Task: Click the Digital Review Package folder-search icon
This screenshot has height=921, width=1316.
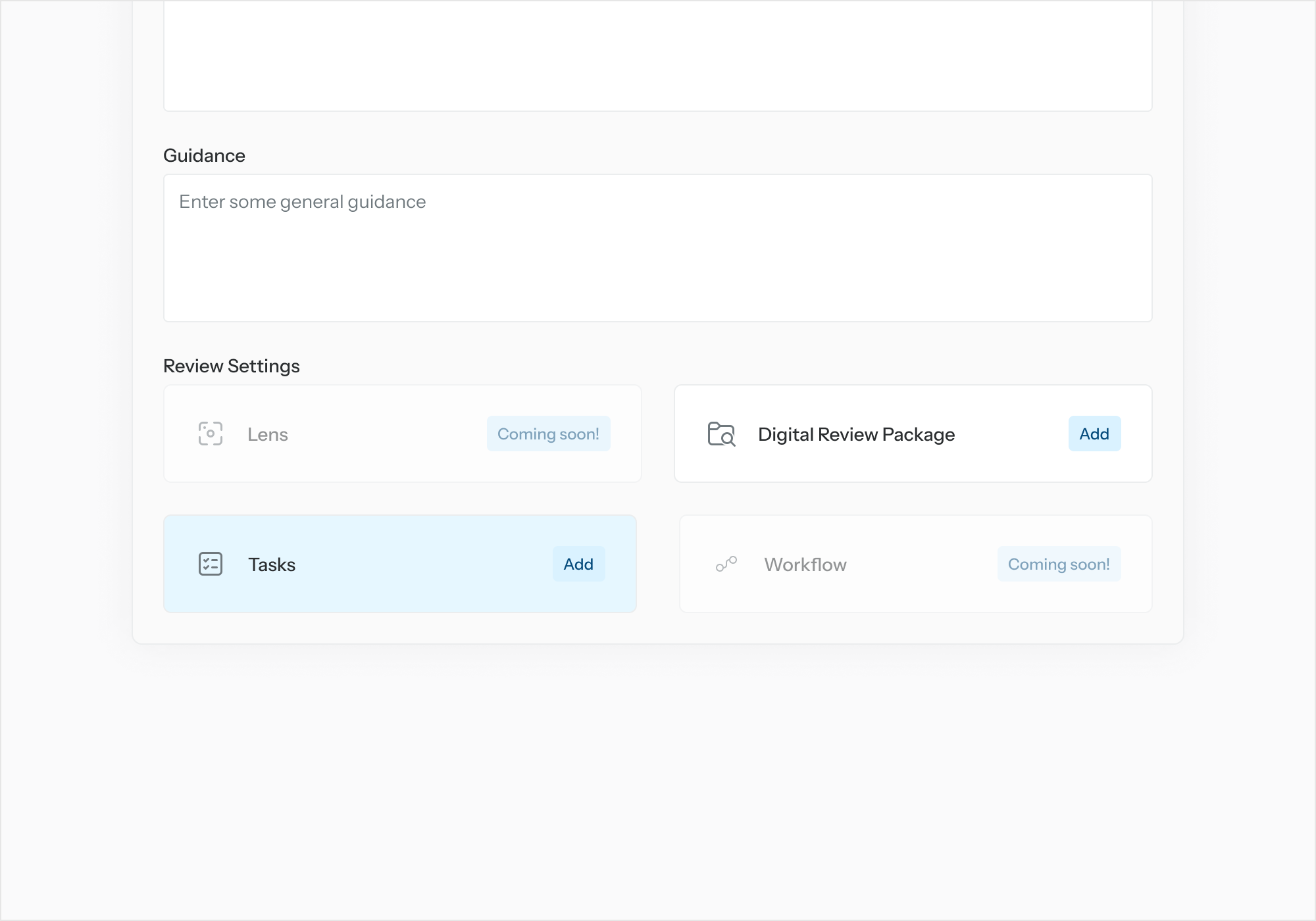Action: click(x=721, y=434)
